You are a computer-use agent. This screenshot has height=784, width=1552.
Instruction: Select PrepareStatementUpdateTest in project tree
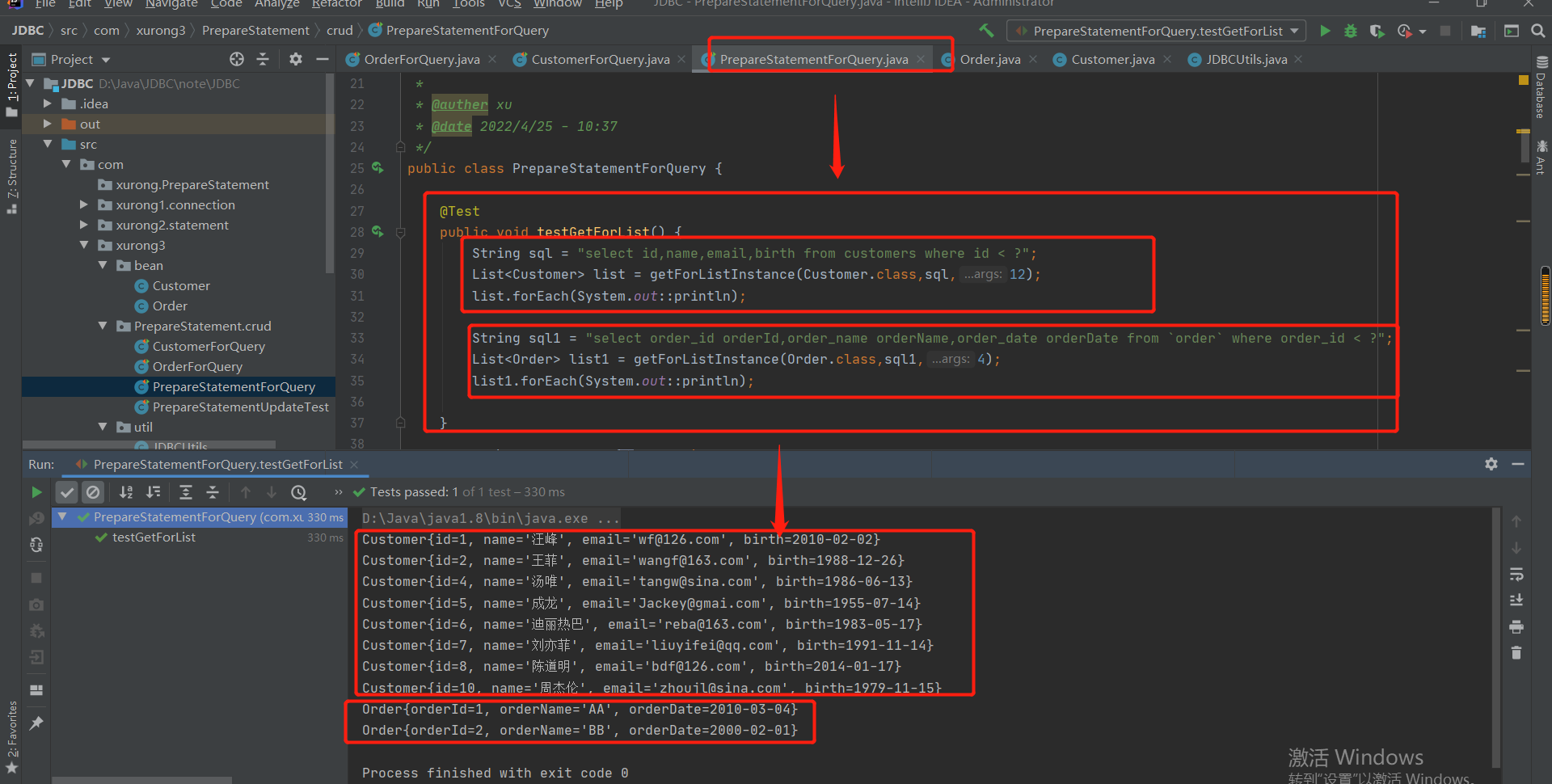tap(240, 407)
